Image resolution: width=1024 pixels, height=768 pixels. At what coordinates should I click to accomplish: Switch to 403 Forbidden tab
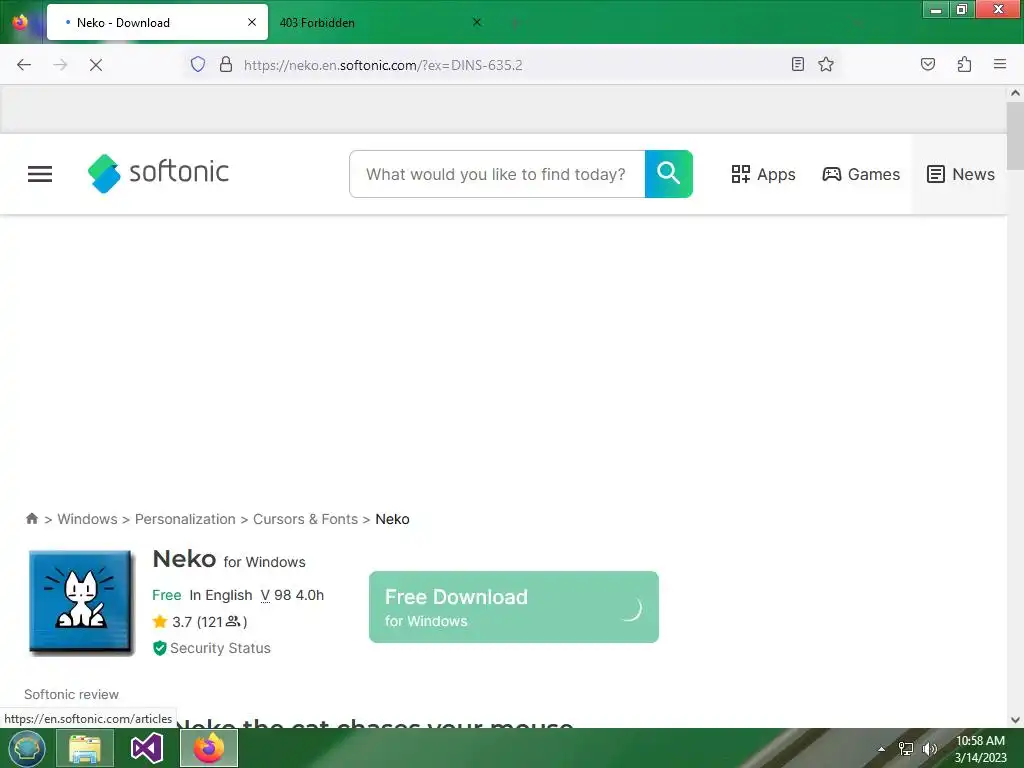(x=381, y=22)
